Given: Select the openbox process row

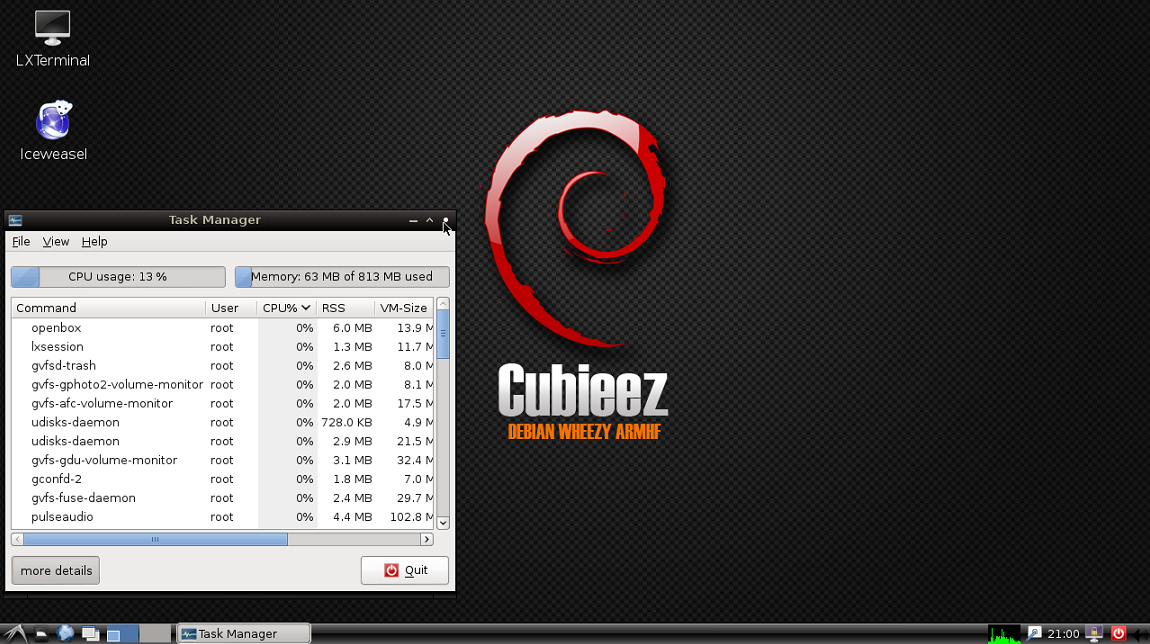Looking at the screenshot, I should (222, 328).
